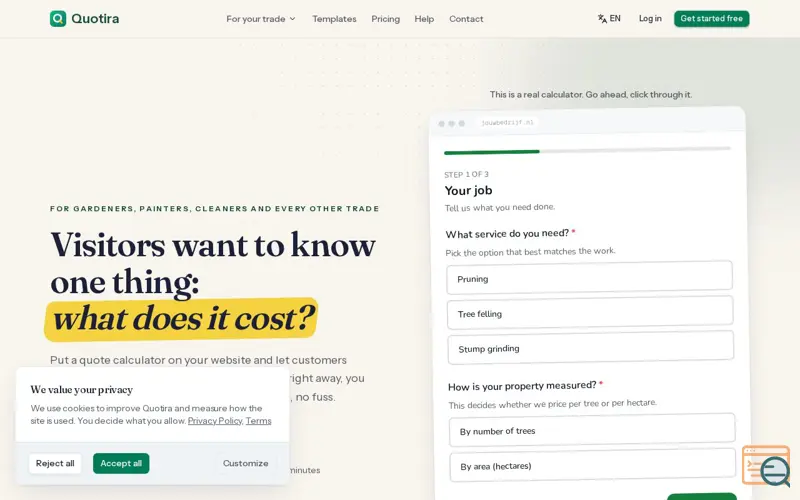Open the Contact page
The width and height of the screenshot is (800, 500).
coord(466,19)
